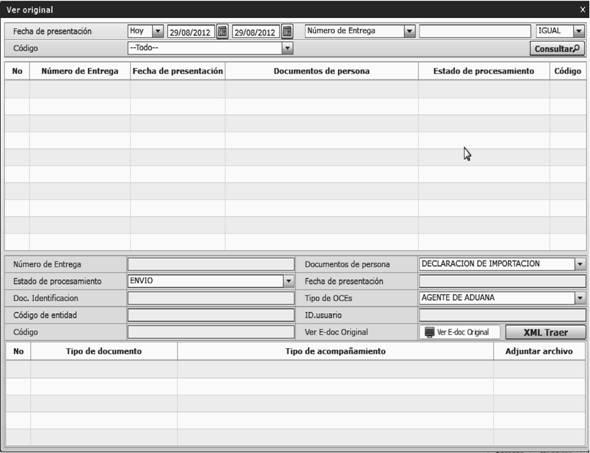Click the Número de Entrega detail field
The width and height of the screenshot is (590, 453).
211,264
